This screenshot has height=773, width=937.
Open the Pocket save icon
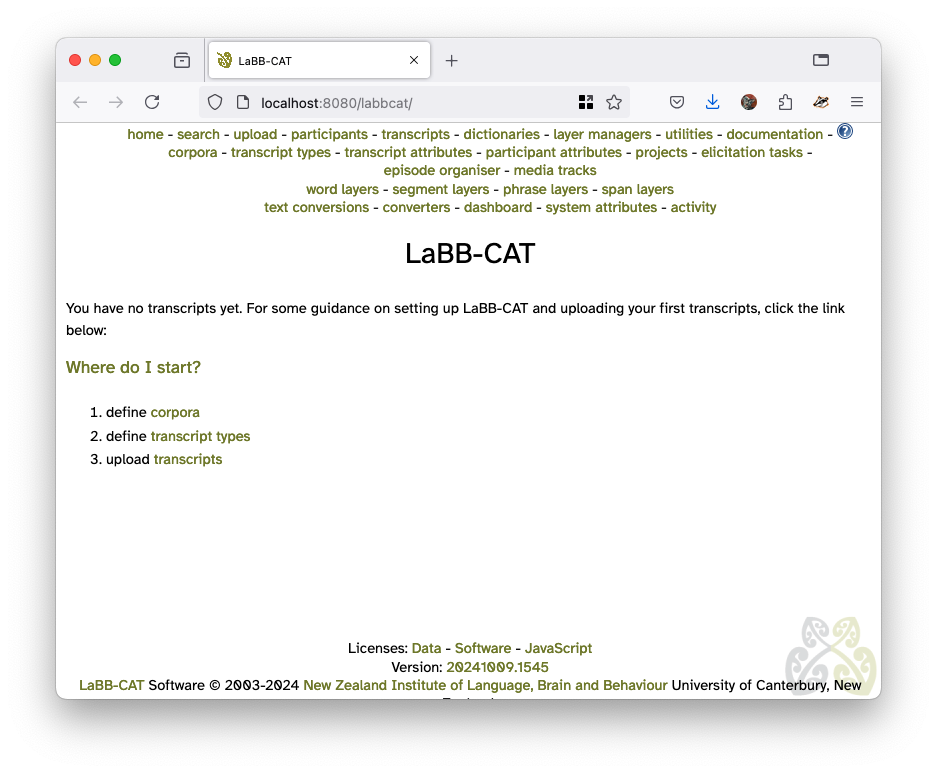click(676, 103)
